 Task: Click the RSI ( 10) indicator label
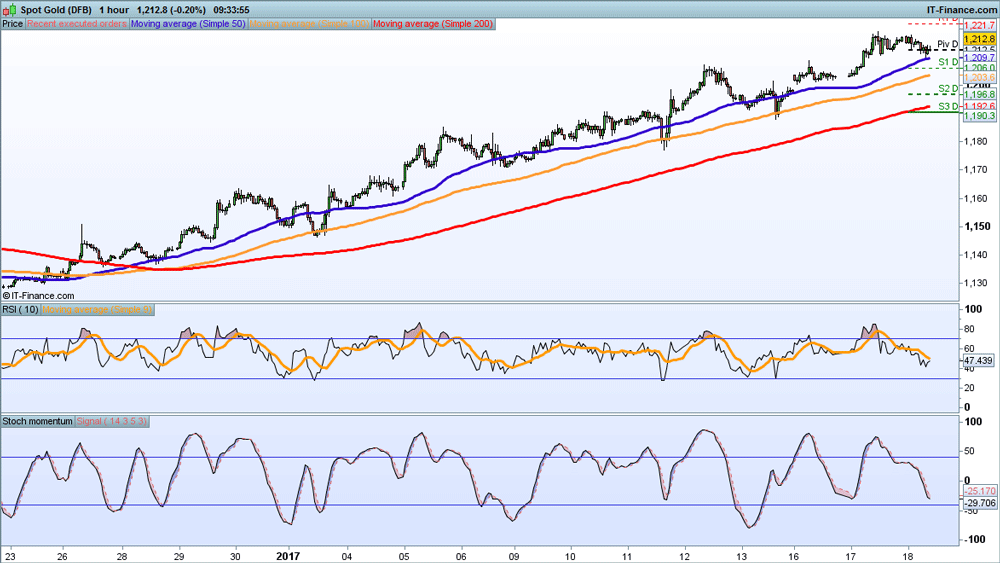click(x=20, y=309)
